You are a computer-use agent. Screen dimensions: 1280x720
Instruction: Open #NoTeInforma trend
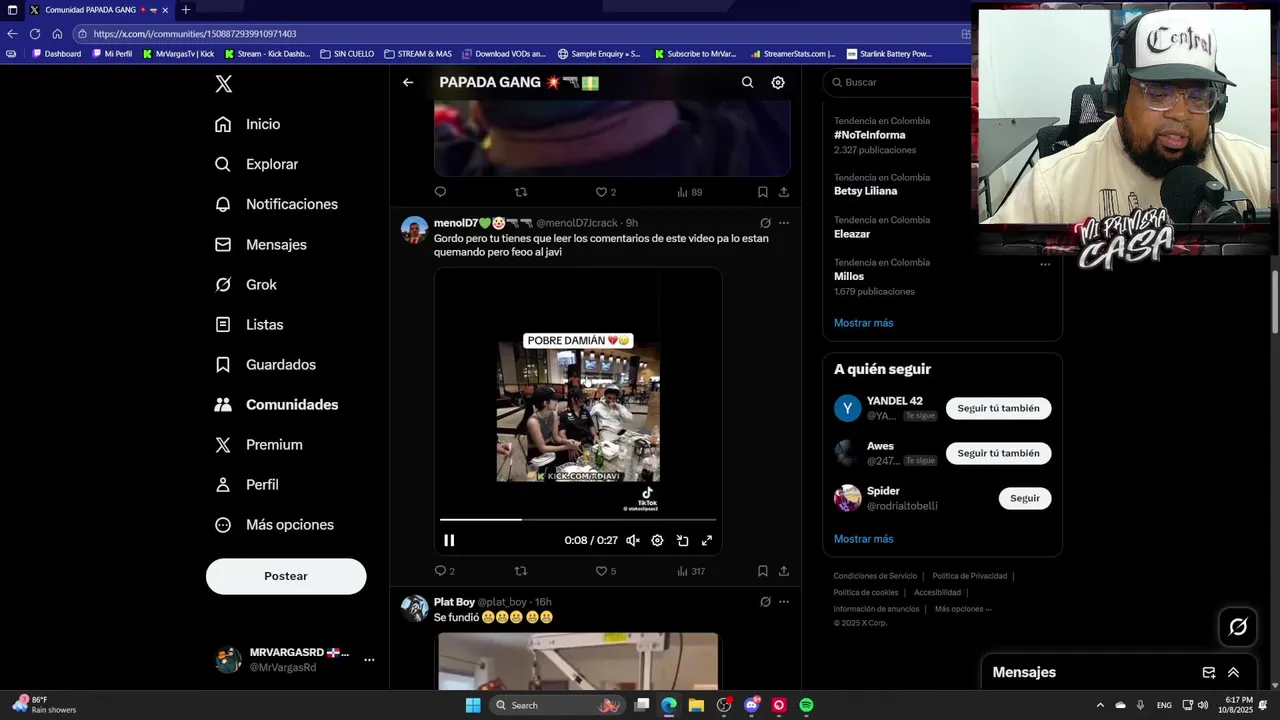click(869, 135)
